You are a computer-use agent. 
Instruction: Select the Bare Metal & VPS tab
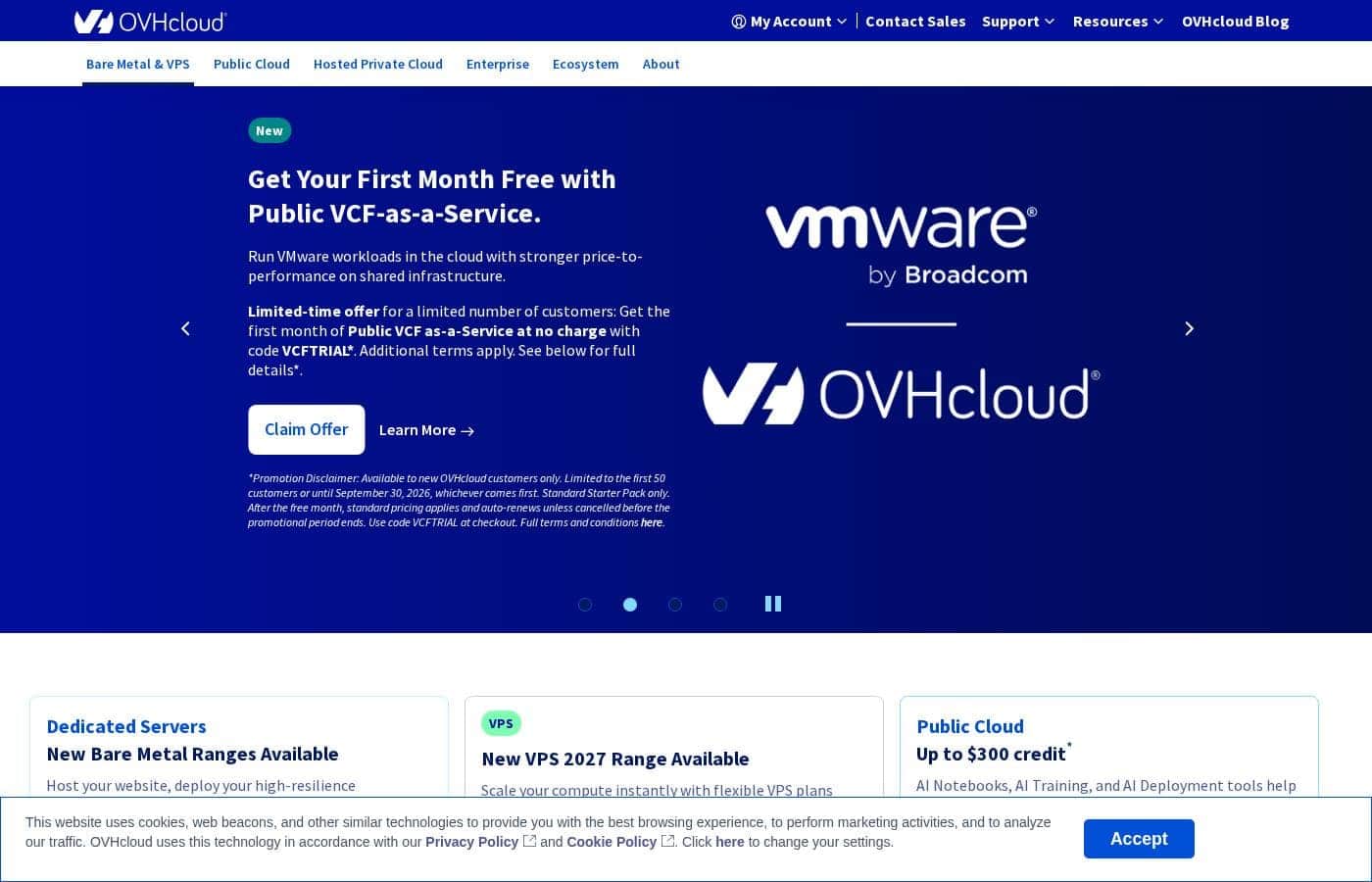click(138, 64)
